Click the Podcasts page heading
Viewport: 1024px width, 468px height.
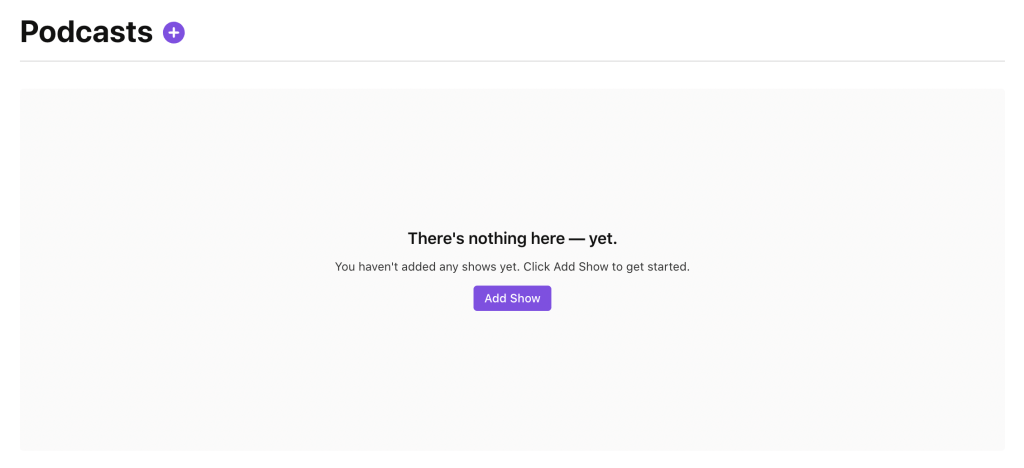pyautogui.click(x=86, y=32)
